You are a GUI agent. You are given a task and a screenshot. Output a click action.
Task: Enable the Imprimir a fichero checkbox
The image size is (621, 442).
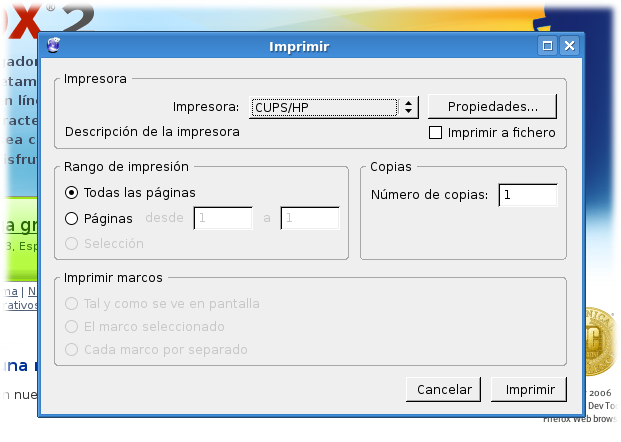click(x=435, y=132)
